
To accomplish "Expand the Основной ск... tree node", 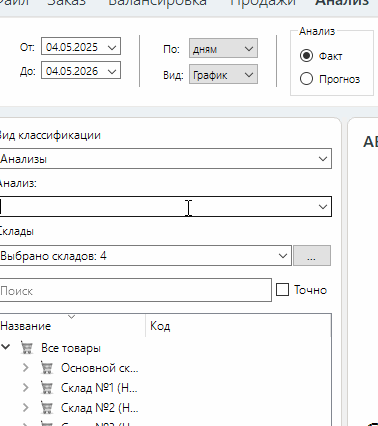I will 26,368.
